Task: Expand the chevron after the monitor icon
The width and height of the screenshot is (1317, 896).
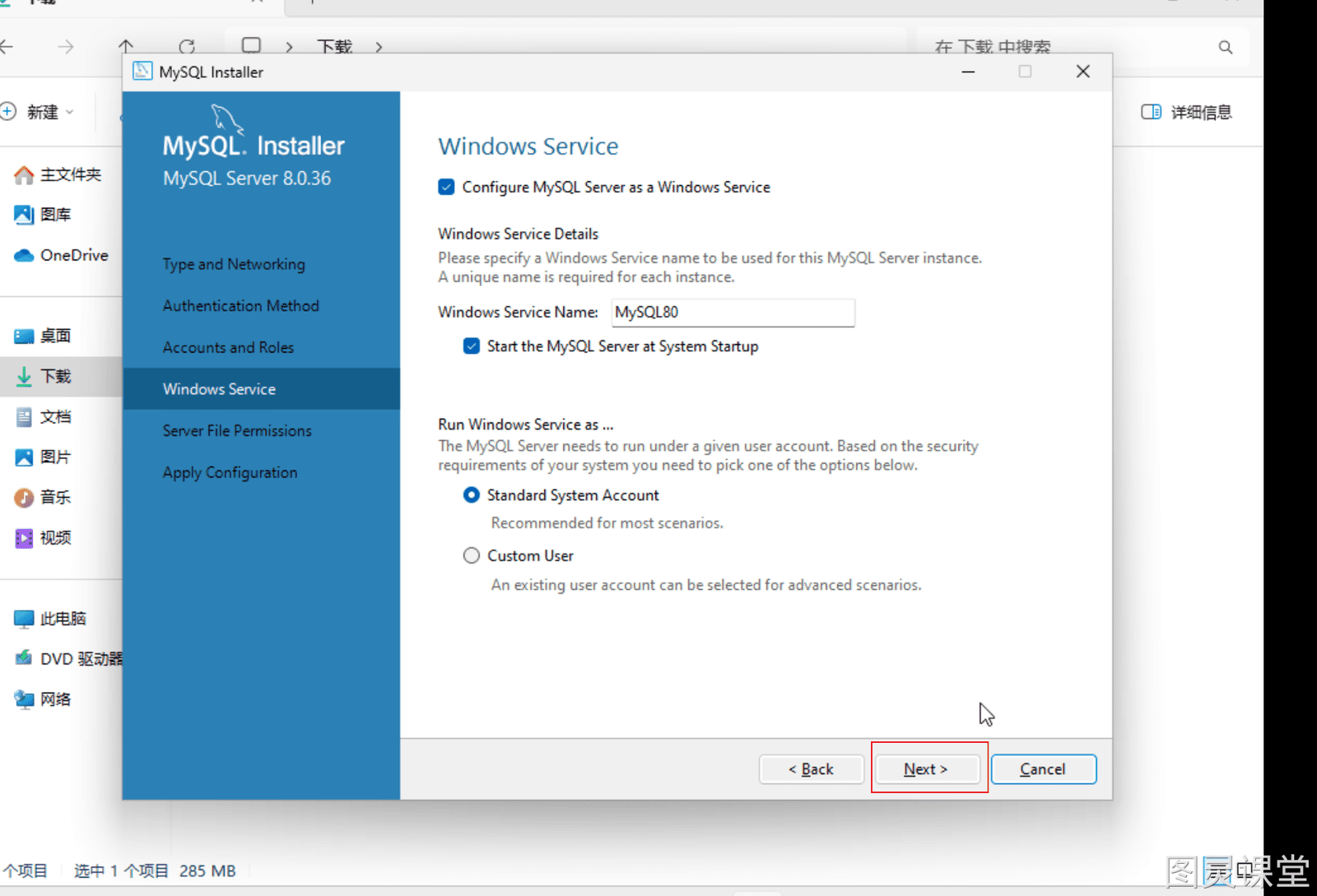Action: pos(289,47)
